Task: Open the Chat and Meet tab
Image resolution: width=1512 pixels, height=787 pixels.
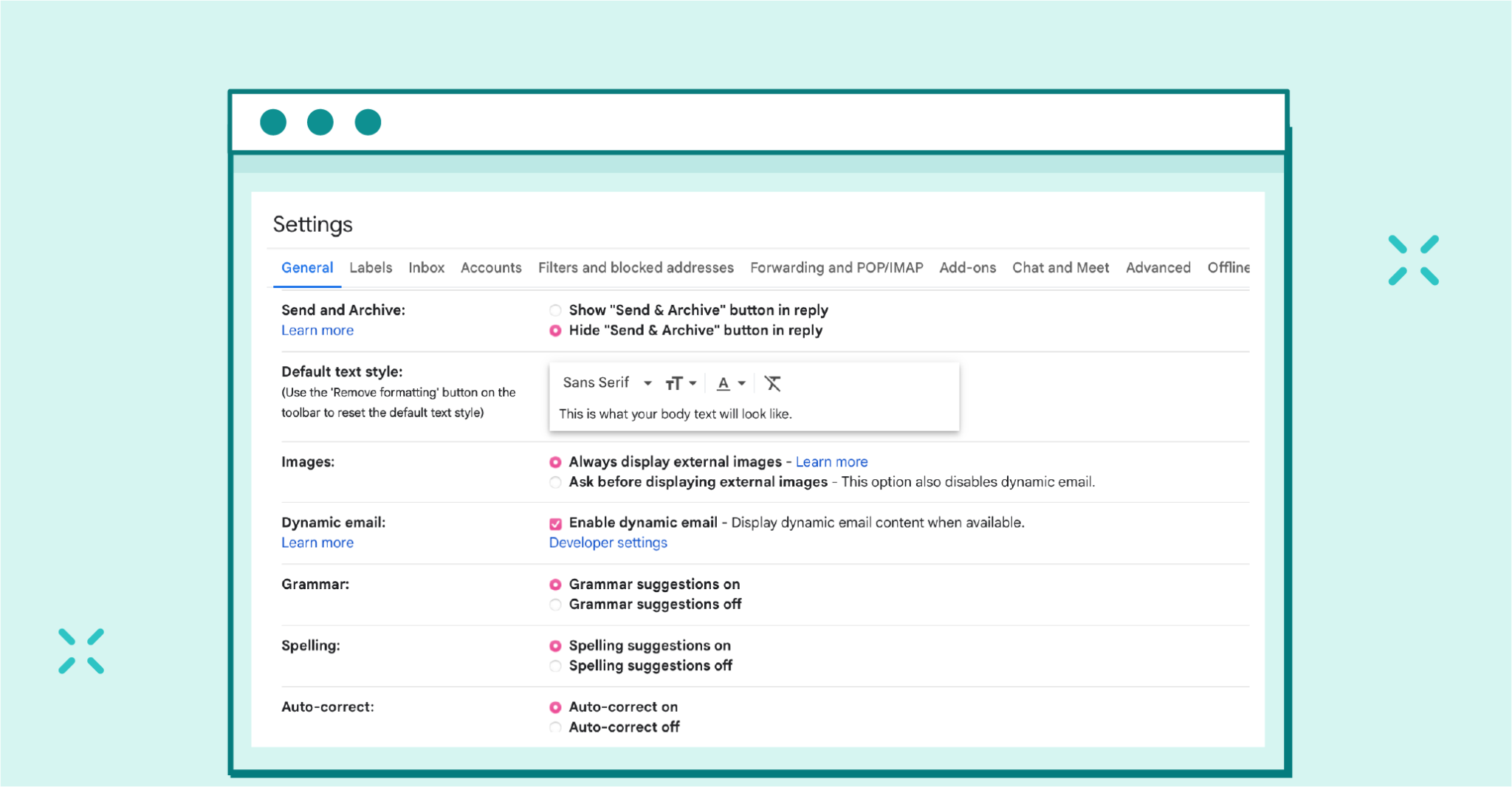Action: pyautogui.click(x=1060, y=267)
